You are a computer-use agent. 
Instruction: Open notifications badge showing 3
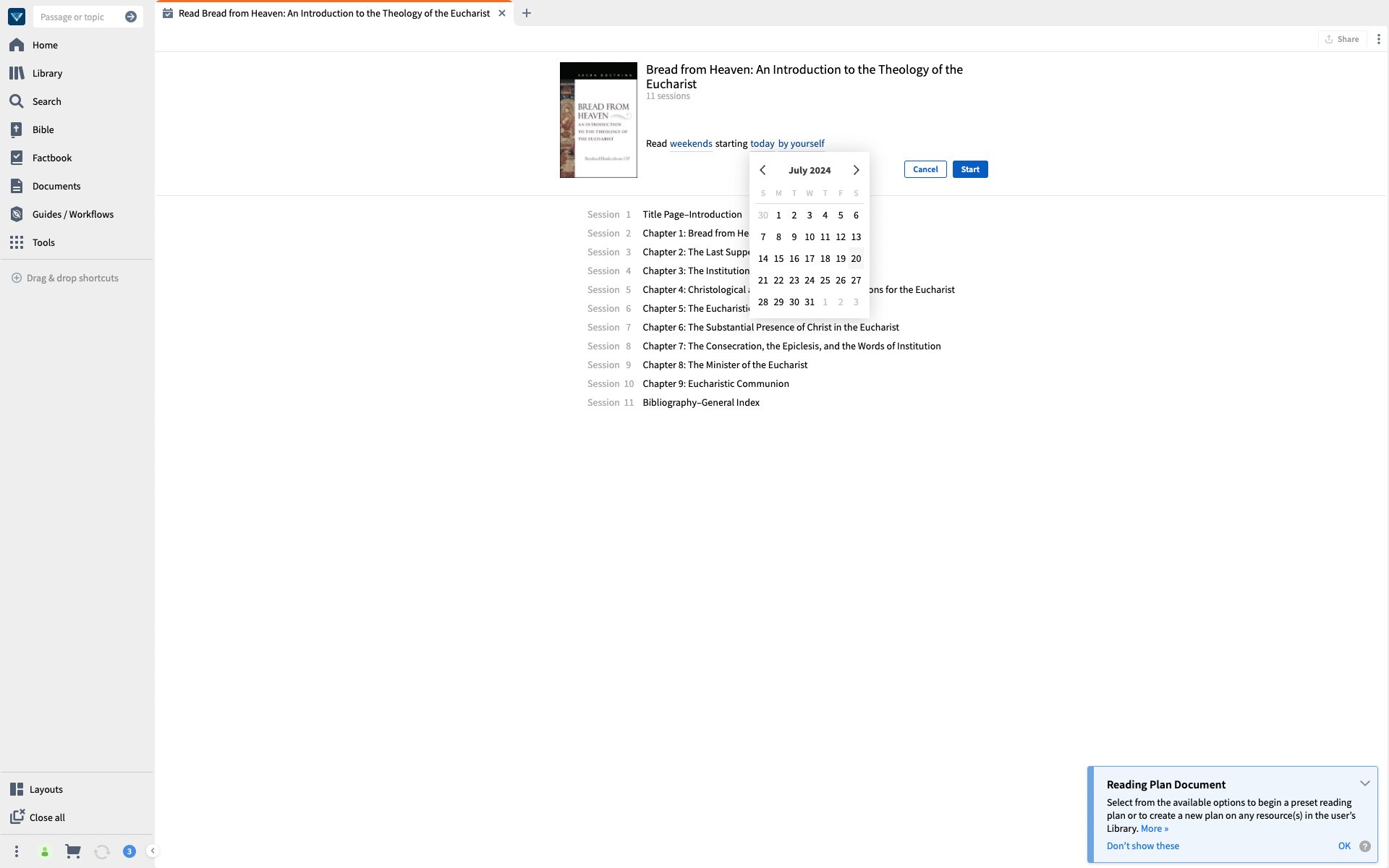click(129, 851)
